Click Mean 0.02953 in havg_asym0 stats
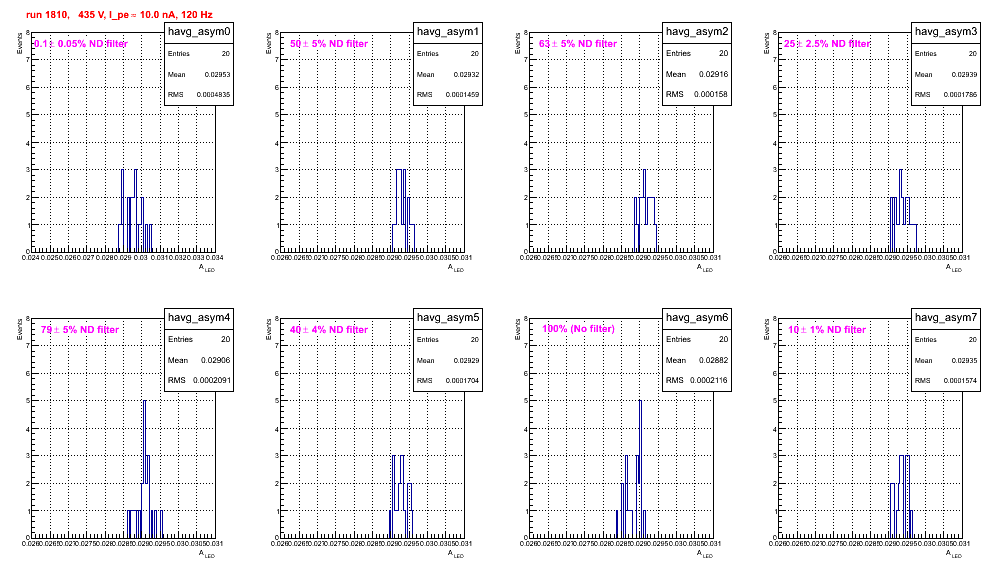996x572 pixels. tap(199, 74)
